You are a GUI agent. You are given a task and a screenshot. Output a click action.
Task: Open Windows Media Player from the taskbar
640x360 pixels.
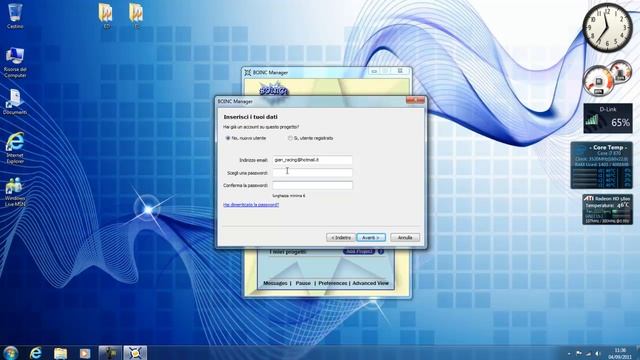point(84,353)
